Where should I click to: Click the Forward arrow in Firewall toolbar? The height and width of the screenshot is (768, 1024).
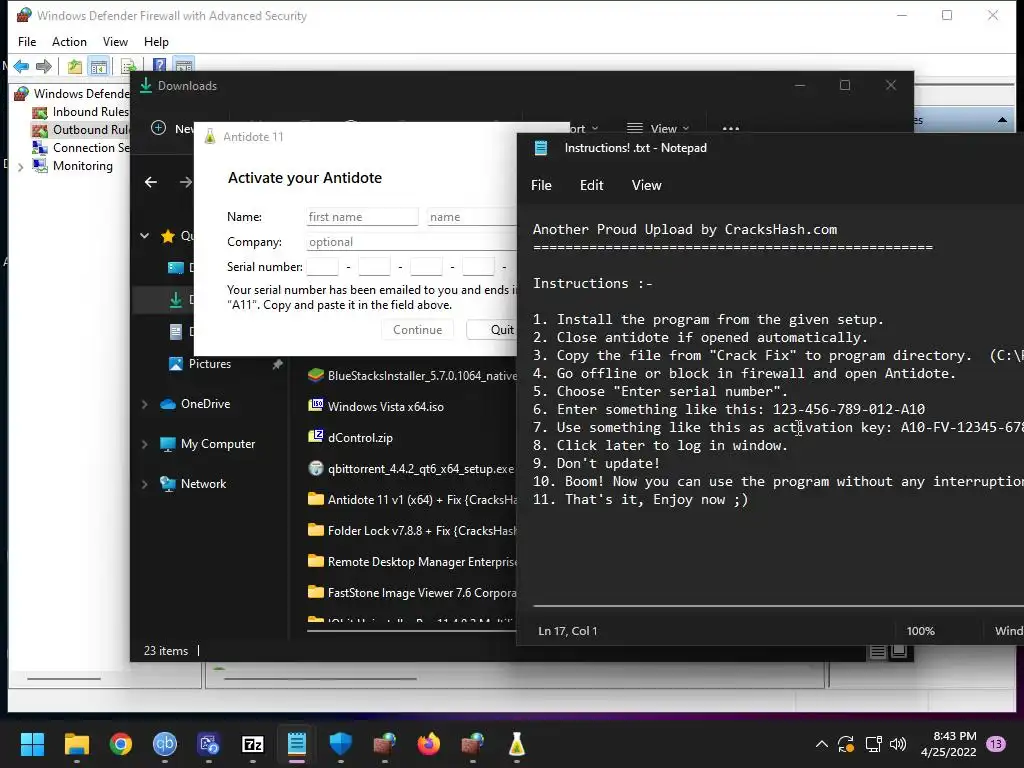[x=44, y=66]
